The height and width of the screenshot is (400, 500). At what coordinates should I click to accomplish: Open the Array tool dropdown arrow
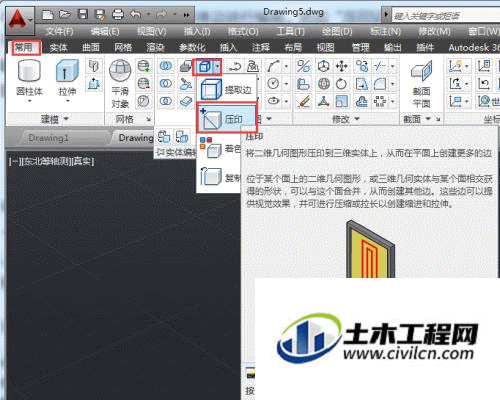pyautogui.click(x=393, y=101)
